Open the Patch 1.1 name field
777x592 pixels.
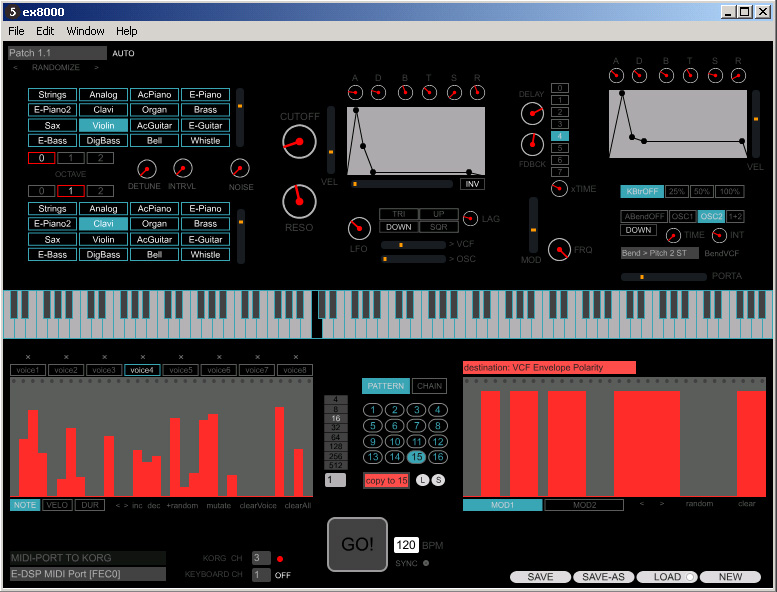coord(57,53)
